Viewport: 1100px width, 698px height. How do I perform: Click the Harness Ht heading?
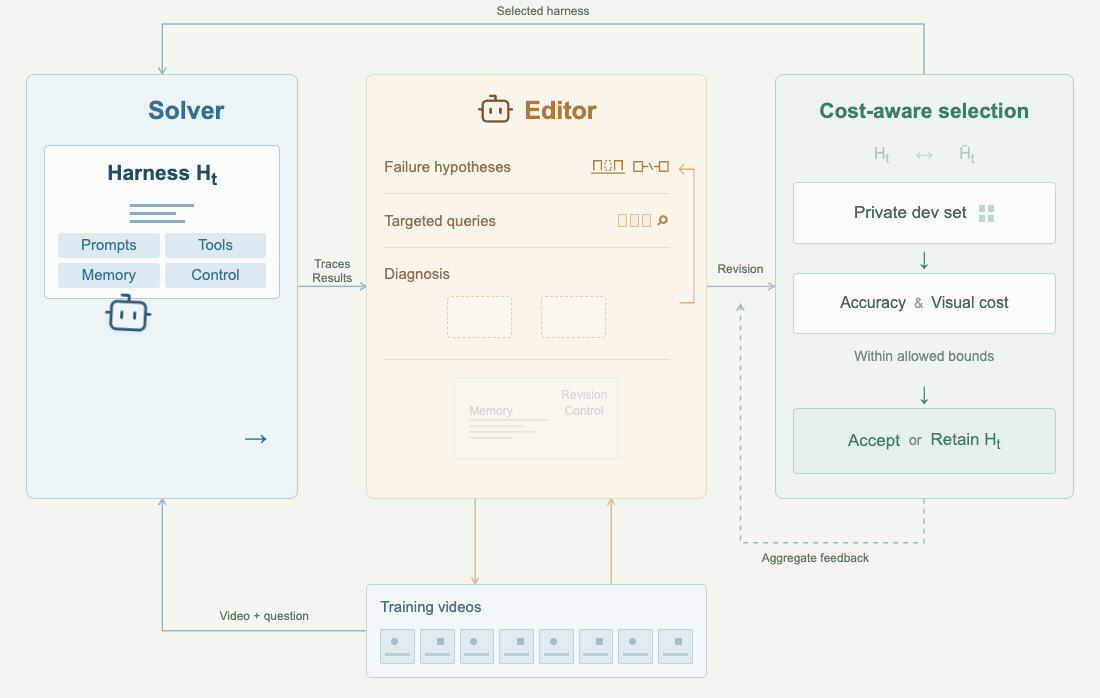coord(162,173)
